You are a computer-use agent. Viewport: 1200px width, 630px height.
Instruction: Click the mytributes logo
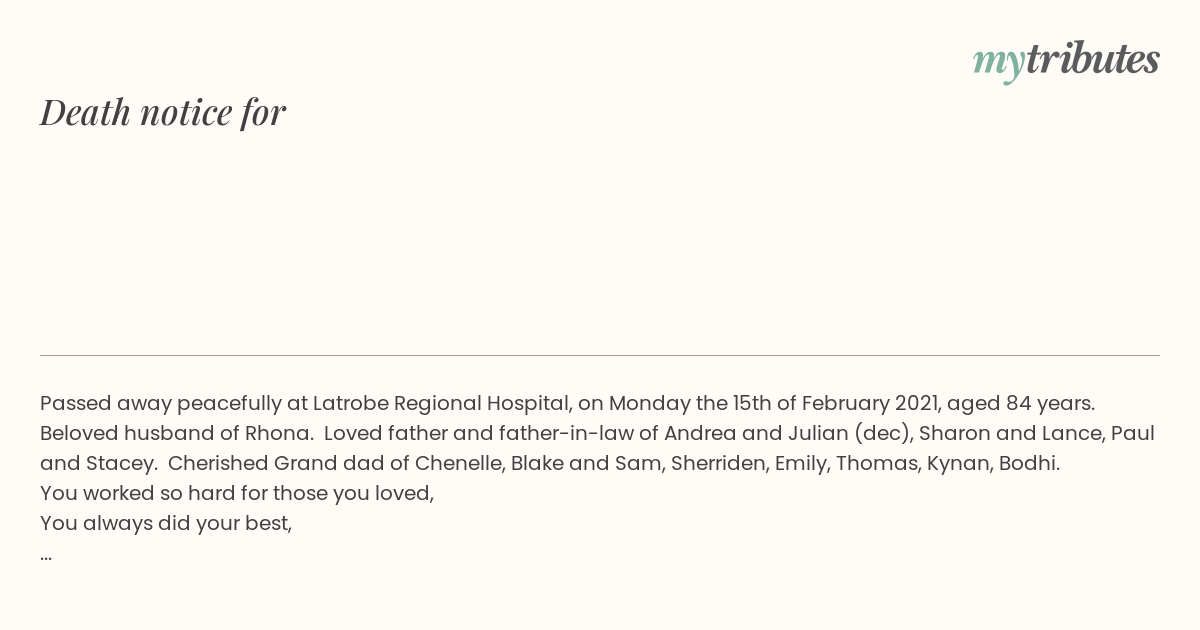click(1066, 61)
